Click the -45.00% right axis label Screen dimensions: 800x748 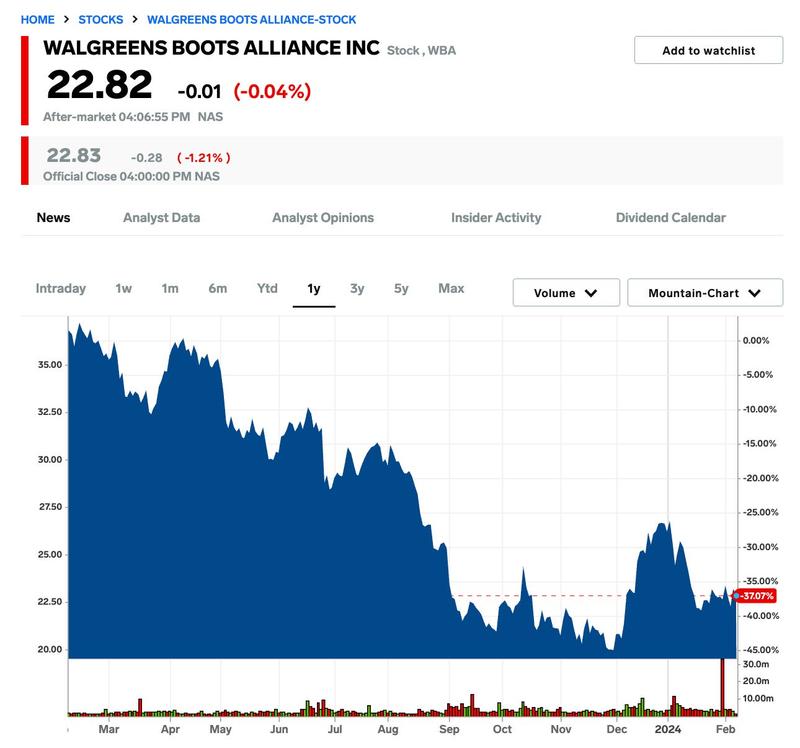click(x=760, y=650)
